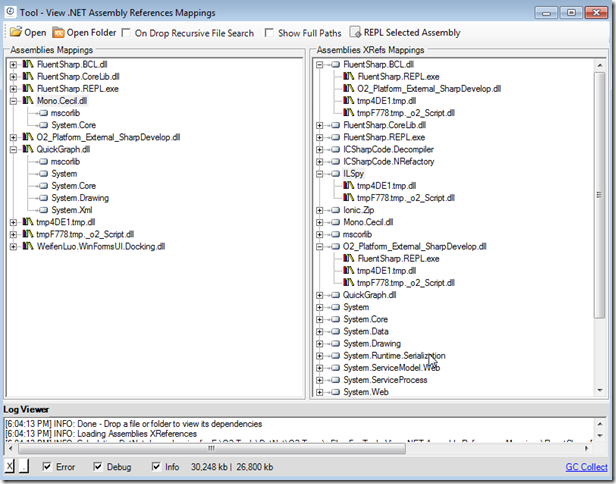Collapse Mono.Cecil.dll node in left tree
Image resolution: width=616 pixels, height=484 pixels.
point(13,101)
